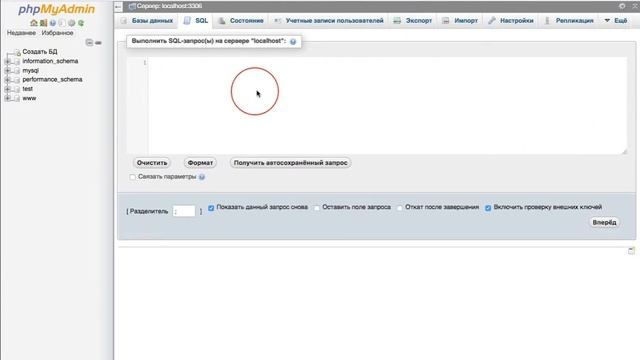Click the unlink from main panel icon
The height and width of the screenshot is (360, 640).
click(x=98, y=42)
